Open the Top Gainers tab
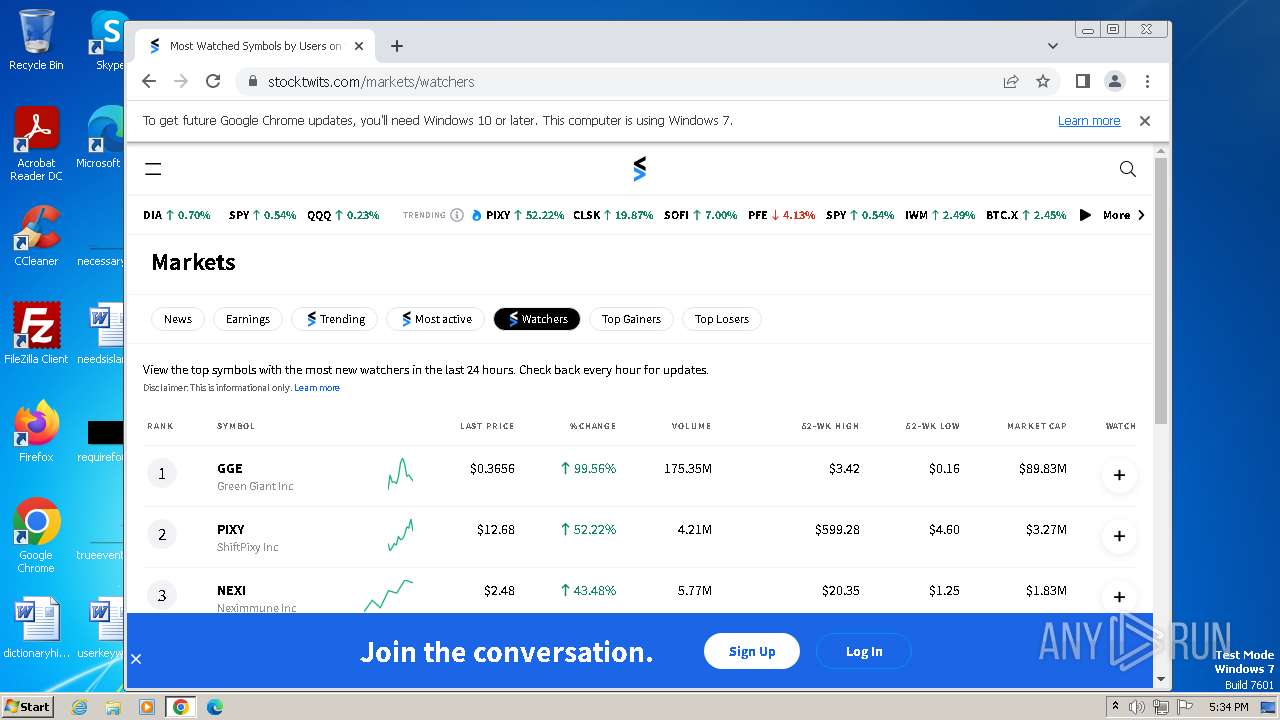Image resolution: width=1280 pixels, height=720 pixels. coord(631,319)
